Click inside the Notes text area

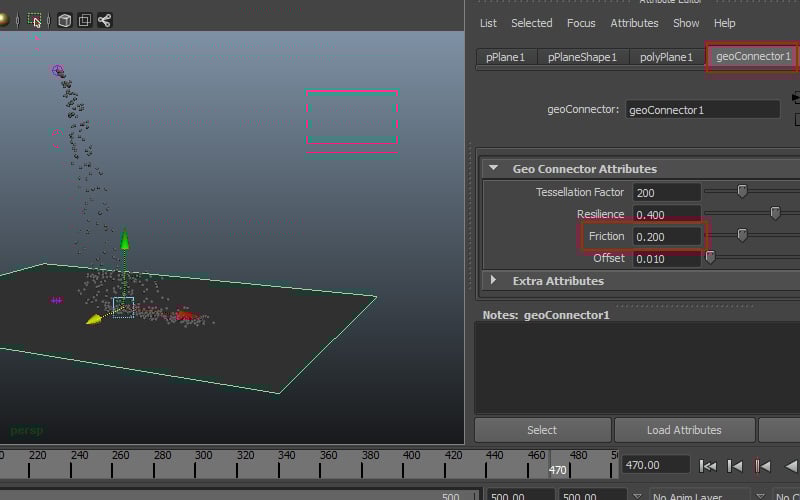(637, 367)
